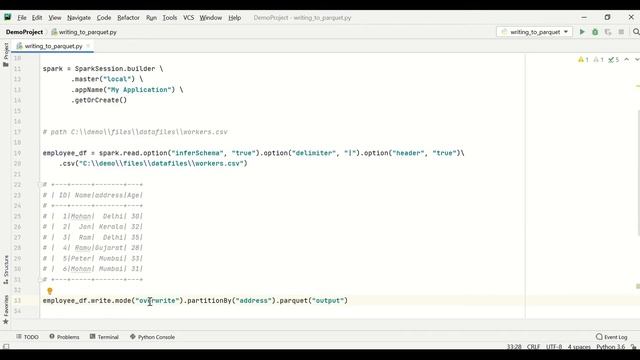Click the lock icon in status bar
This screenshot has width=640, height=360.
coord(633,347)
